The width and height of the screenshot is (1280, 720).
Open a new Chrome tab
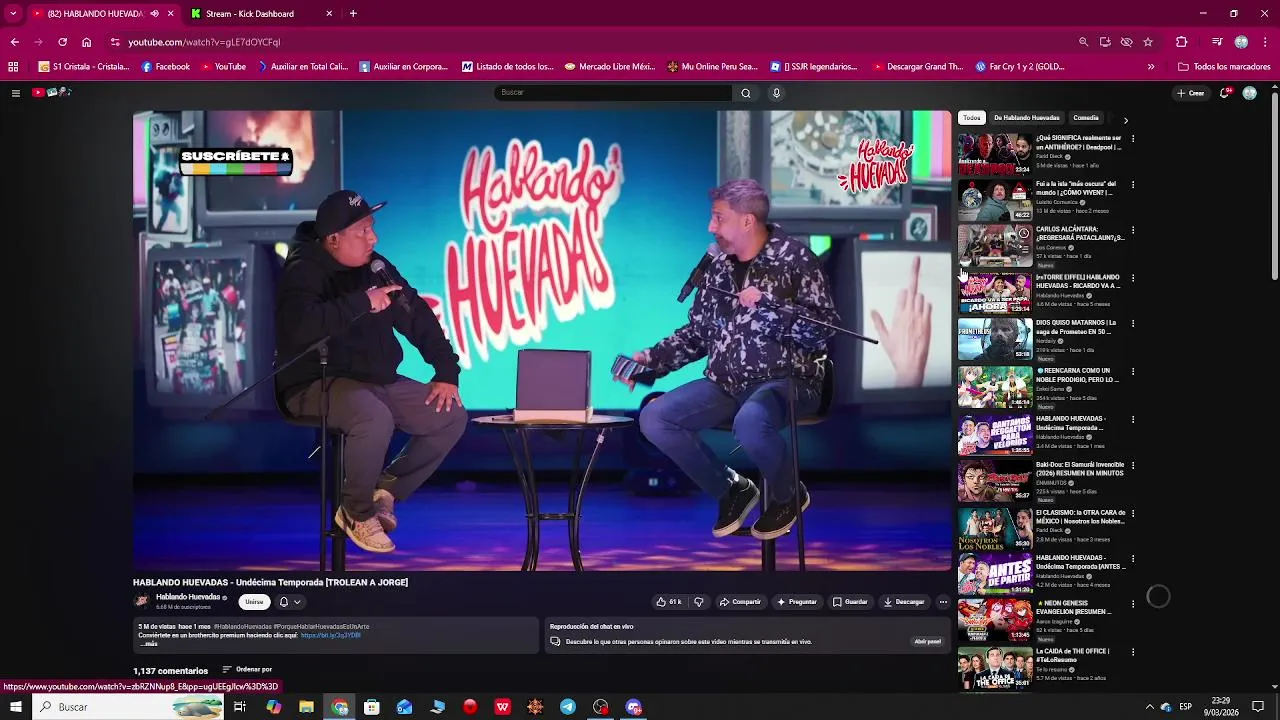353,13
